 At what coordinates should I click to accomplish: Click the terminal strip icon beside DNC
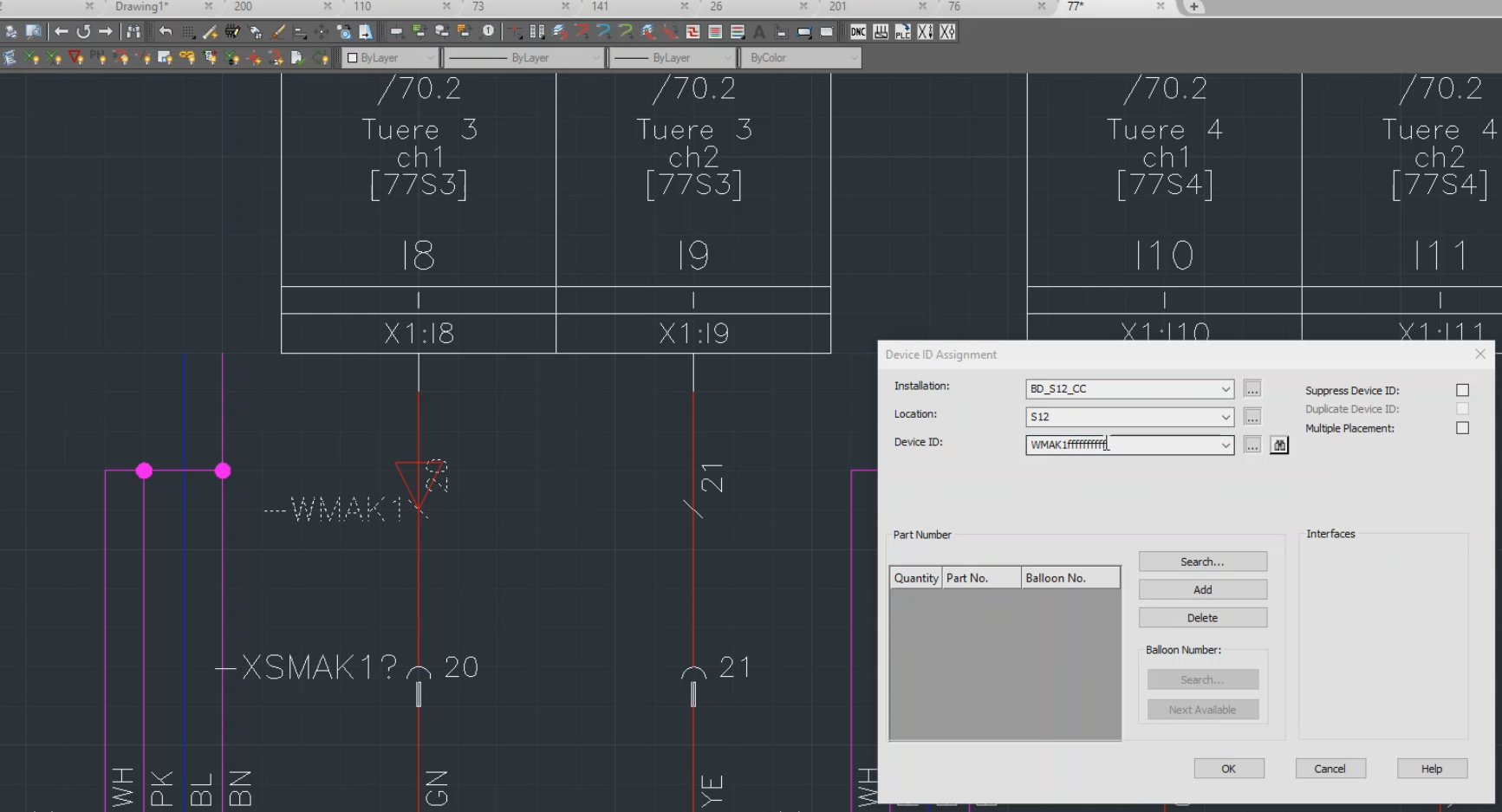point(881,32)
